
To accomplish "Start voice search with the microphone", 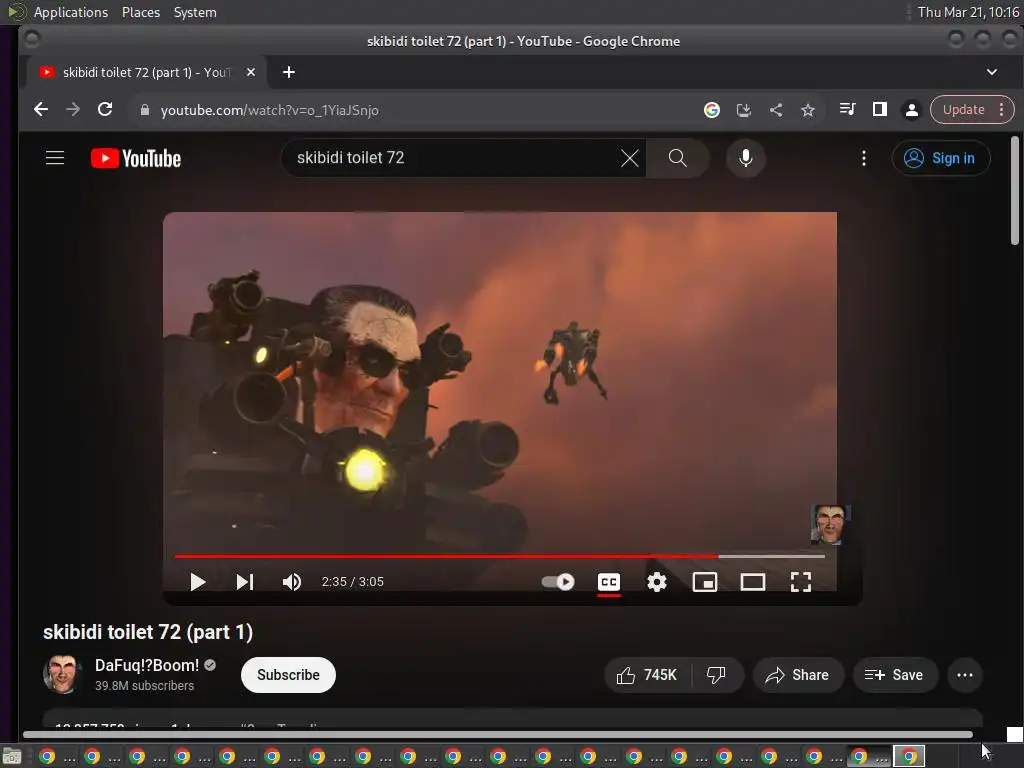I will (746, 158).
